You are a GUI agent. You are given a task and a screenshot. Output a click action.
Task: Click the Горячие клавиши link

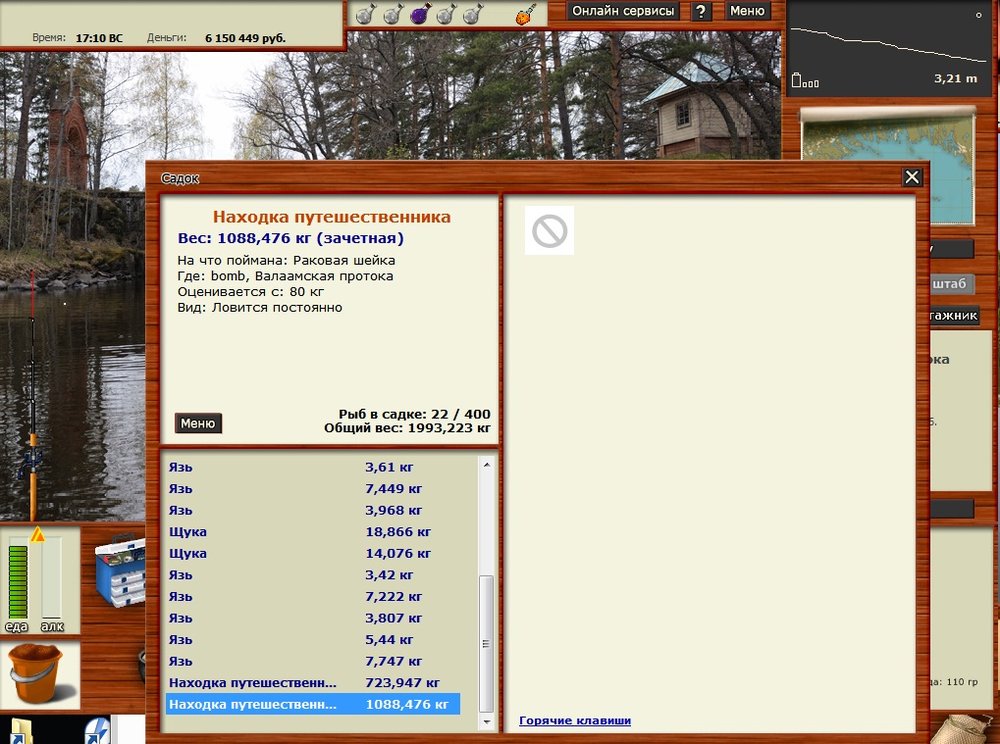pos(573,719)
